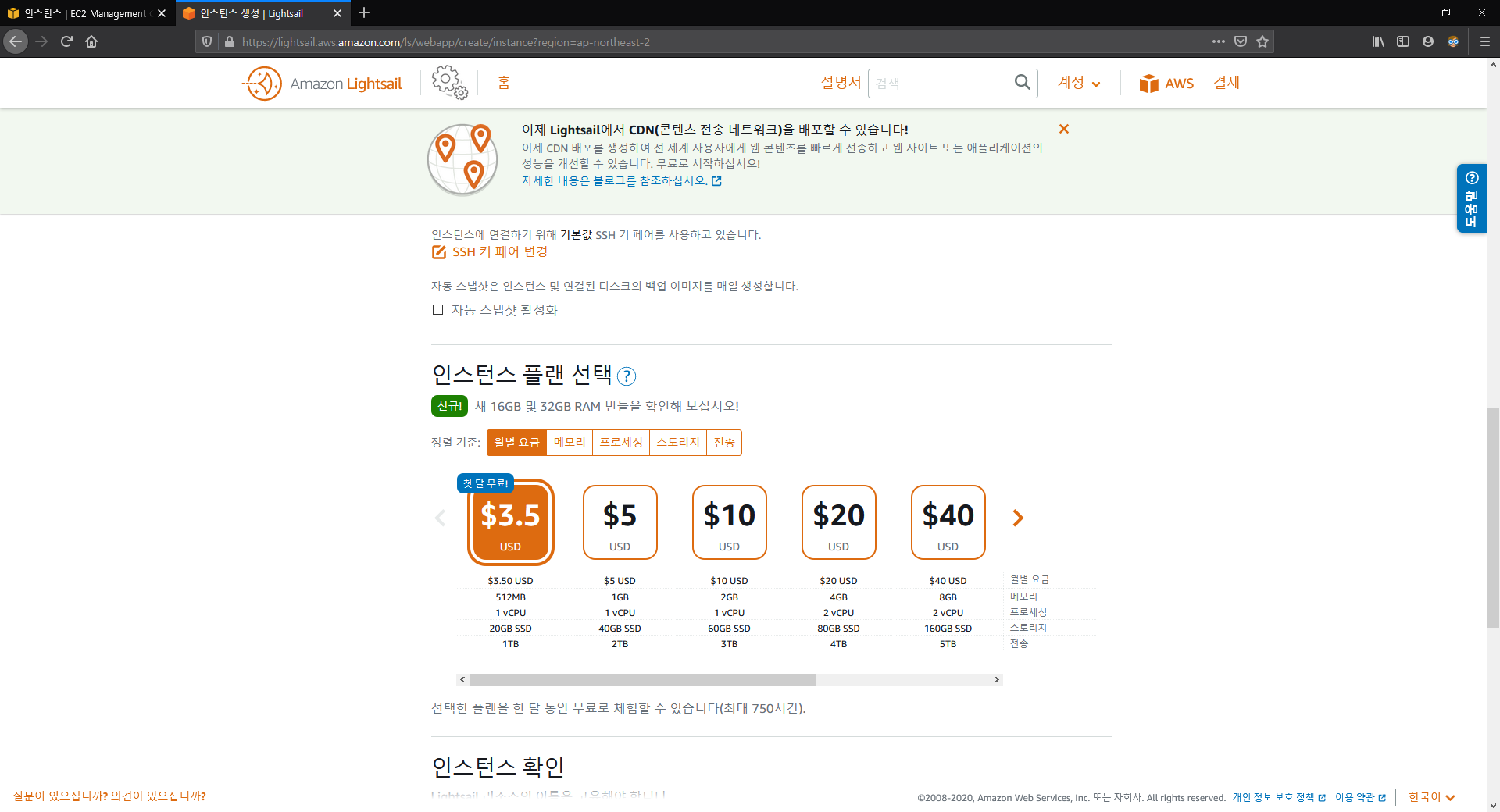The width and height of the screenshot is (1500, 812).
Task: Select the $20 USD plan
Action: pos(838,522)
